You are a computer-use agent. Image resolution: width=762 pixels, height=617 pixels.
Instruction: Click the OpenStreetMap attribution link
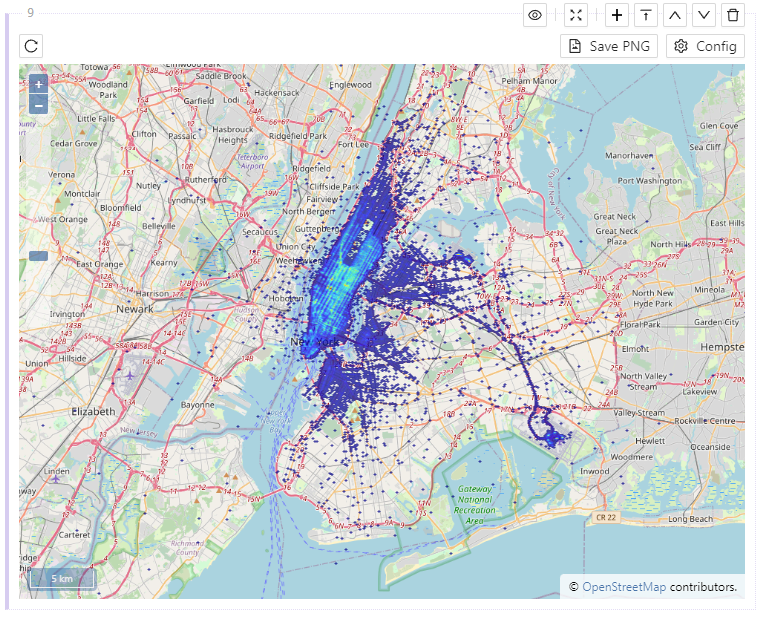click(624, 587)
